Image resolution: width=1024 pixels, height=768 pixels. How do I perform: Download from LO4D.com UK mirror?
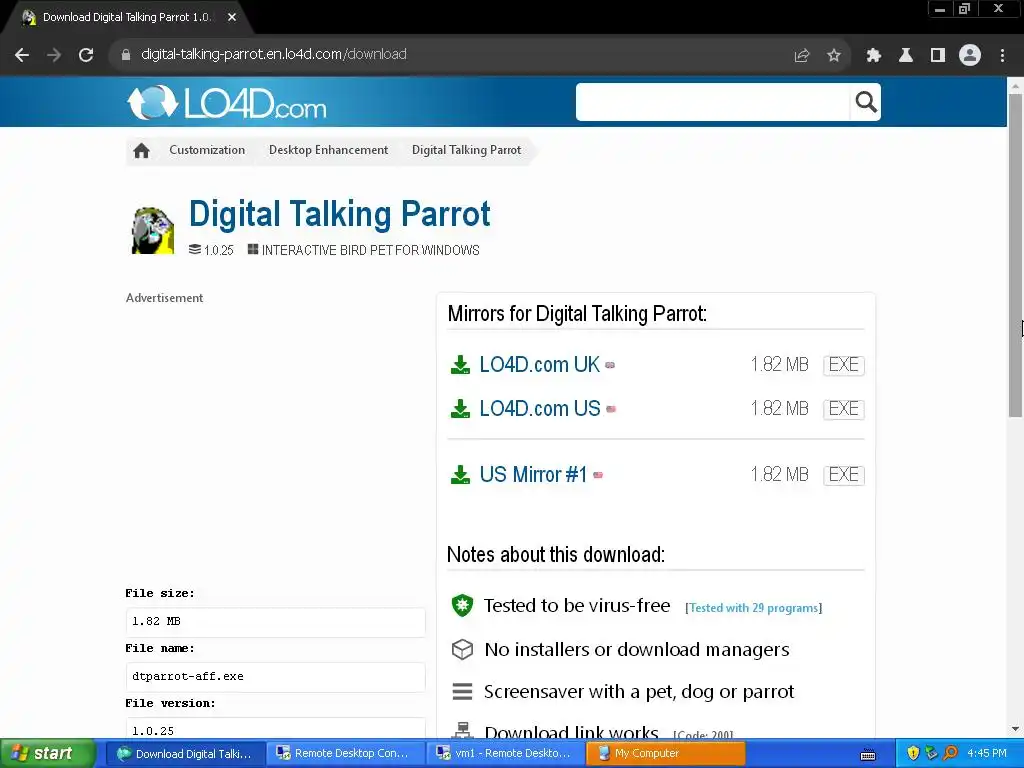(x=539, y=364)
